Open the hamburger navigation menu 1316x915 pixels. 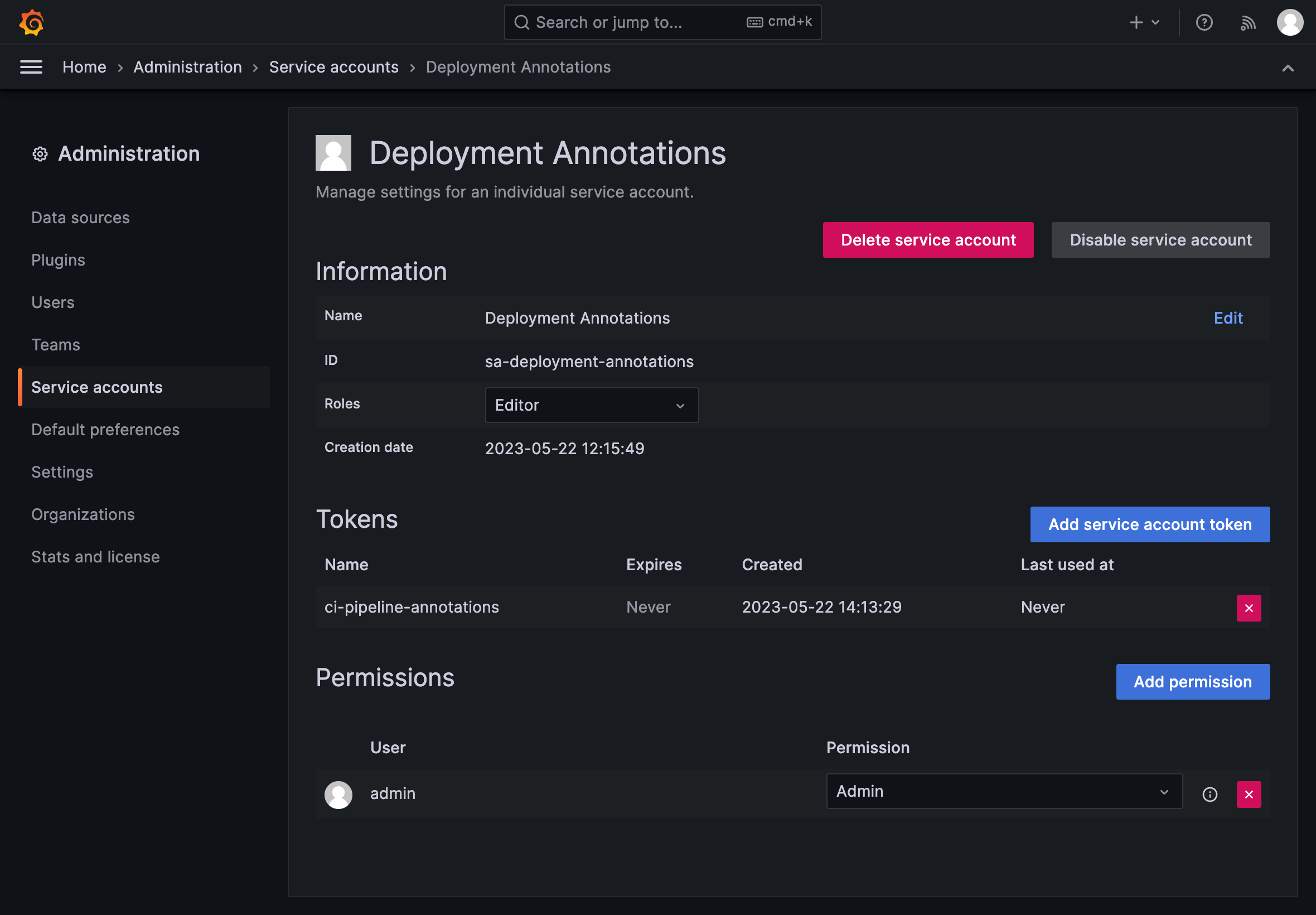pos(31,67)
